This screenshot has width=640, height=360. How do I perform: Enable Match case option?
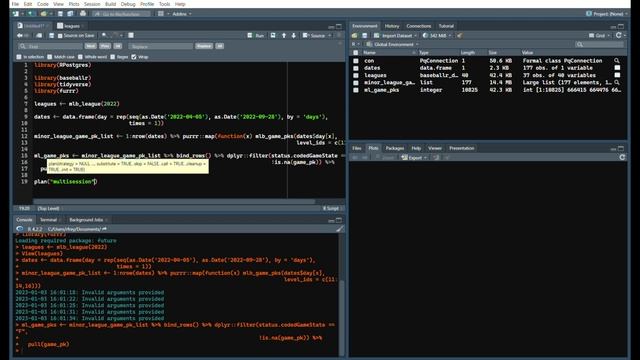click(50, 57)
